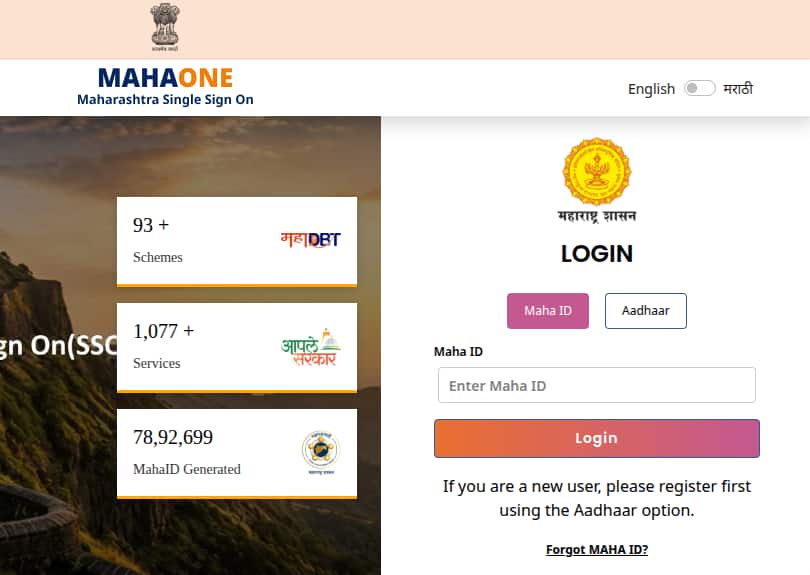Click the LOGIN heading text

597,254
